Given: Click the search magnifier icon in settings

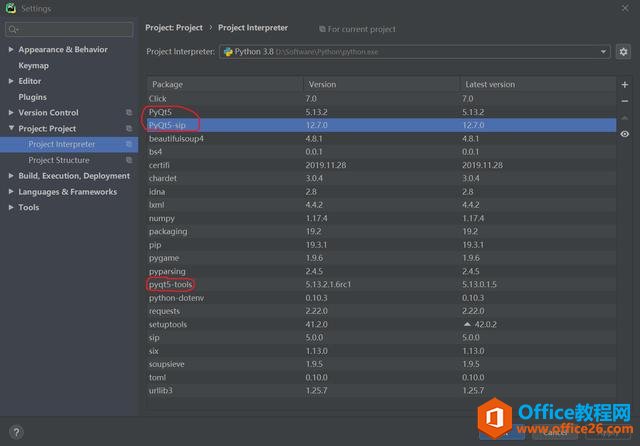Looking at the screenshot, I should pyautogui.click(x=13, y=29).
